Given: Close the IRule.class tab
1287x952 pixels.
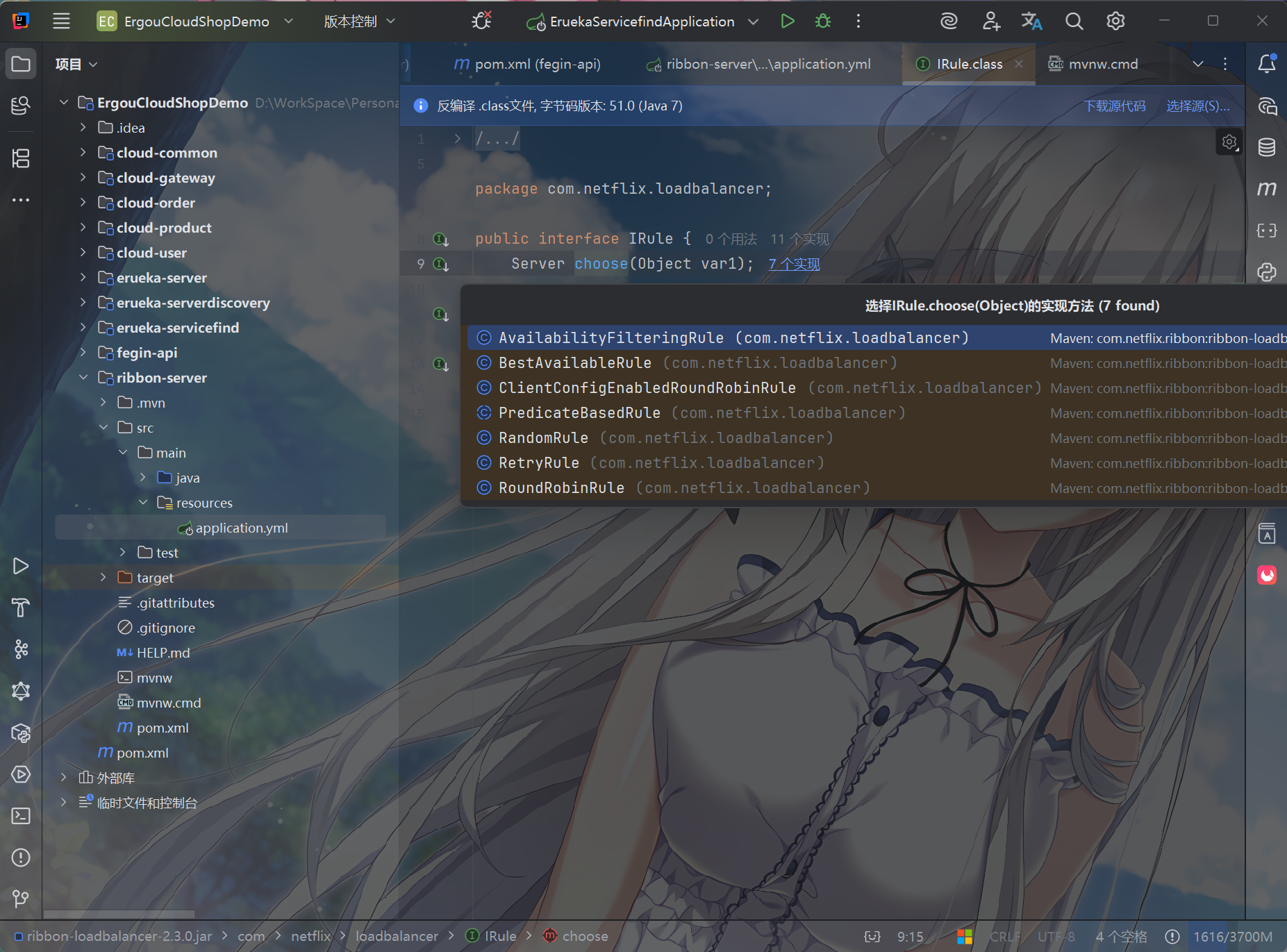Looking at the screenshot, I should click(x=1019, y=64).
